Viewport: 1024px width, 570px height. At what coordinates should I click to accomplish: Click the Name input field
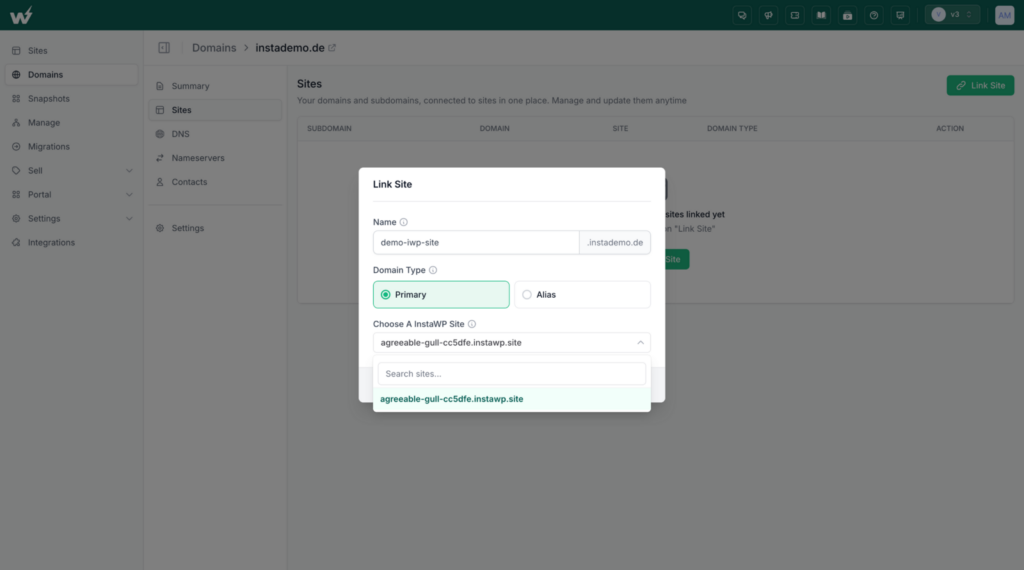coord(475,242)
